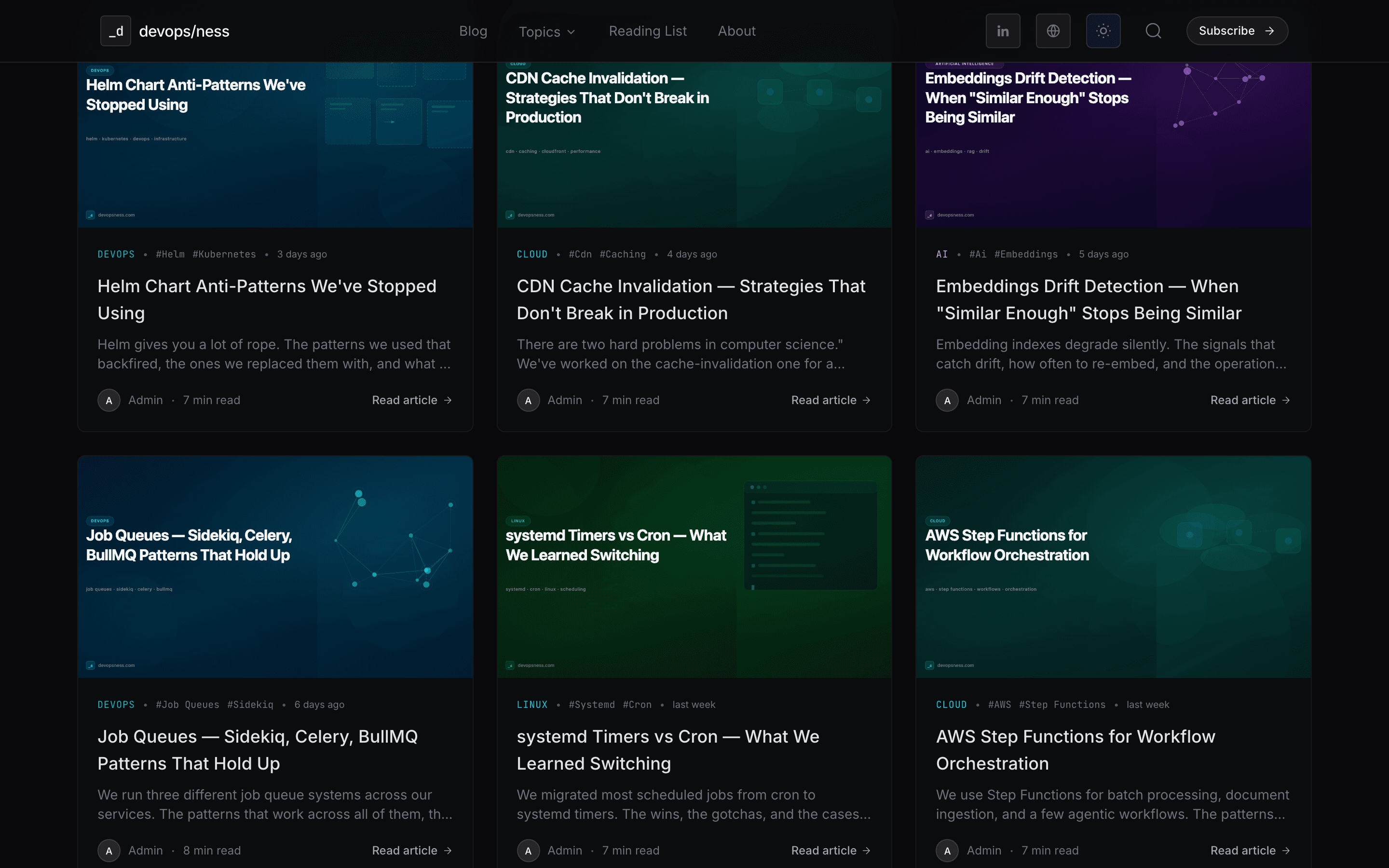This screenshot has width=1389, height=868.
Task: Click CLOUD category on AWS Step Functions card
Action: tap(951, 705)
